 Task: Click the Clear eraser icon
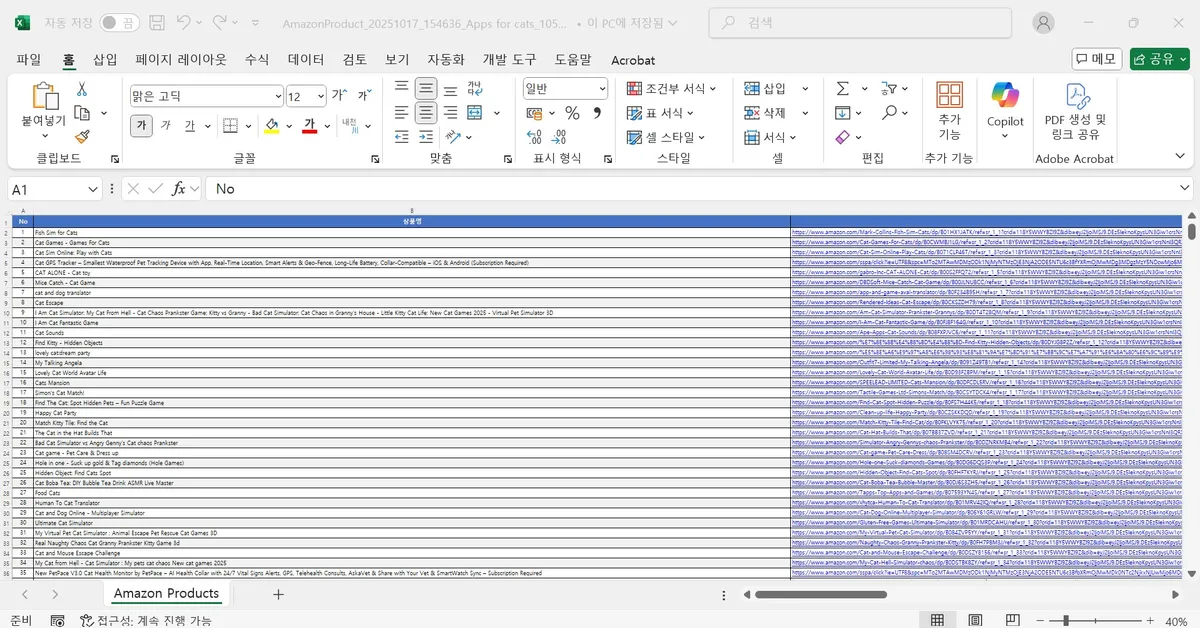click(842, 137)
